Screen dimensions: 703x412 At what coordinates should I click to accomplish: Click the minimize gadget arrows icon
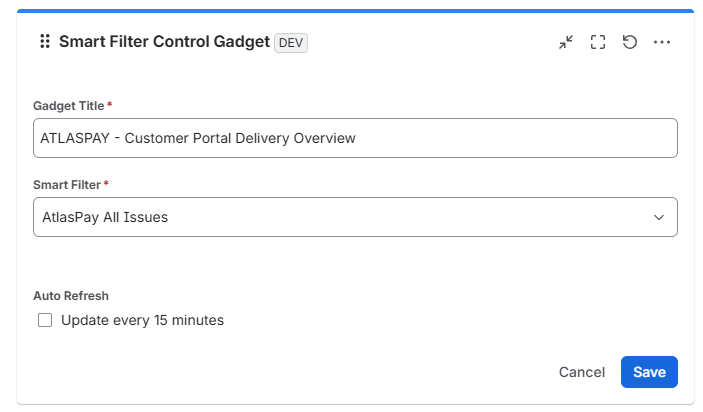566,42
